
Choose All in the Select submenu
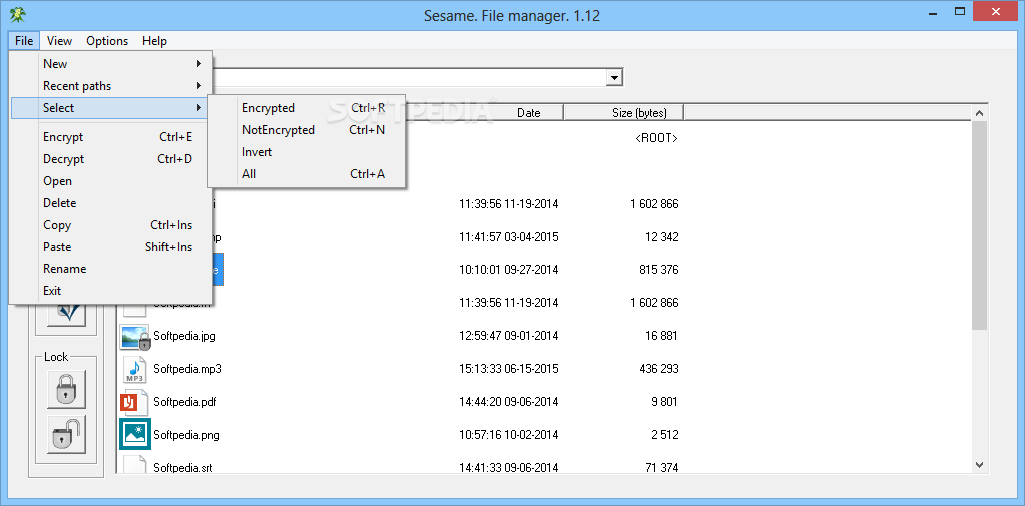click(307, 174)
